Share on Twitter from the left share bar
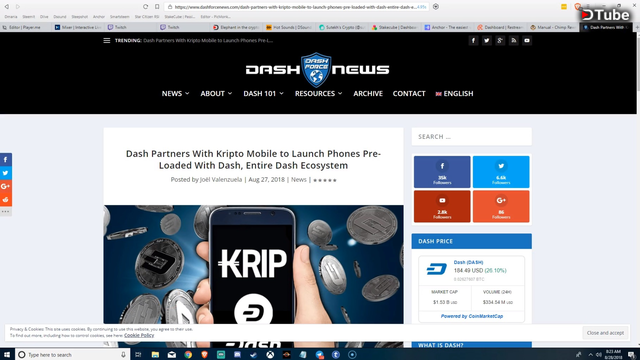Screen dimensions: 640x360 point(6,173)
